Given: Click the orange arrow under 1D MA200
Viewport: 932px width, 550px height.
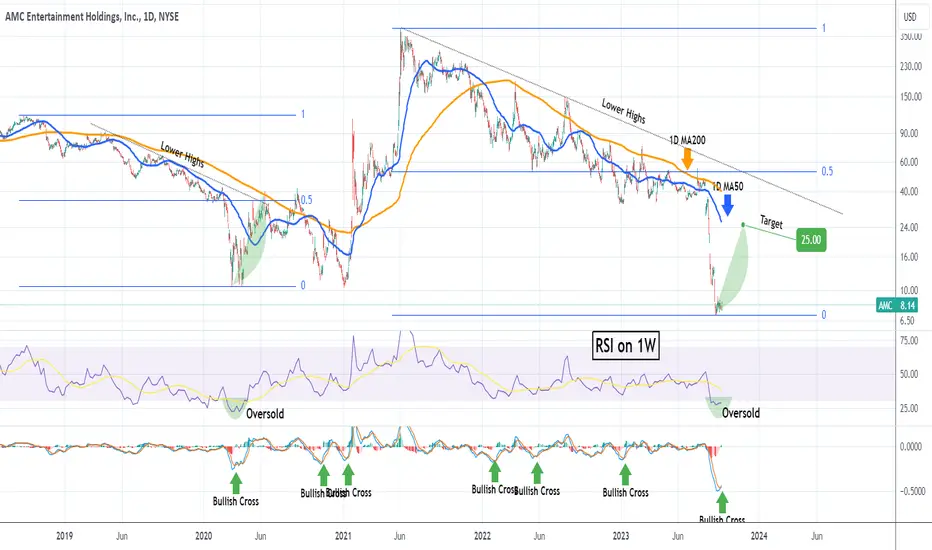Looking at the screenshot, I should (687, 158).
